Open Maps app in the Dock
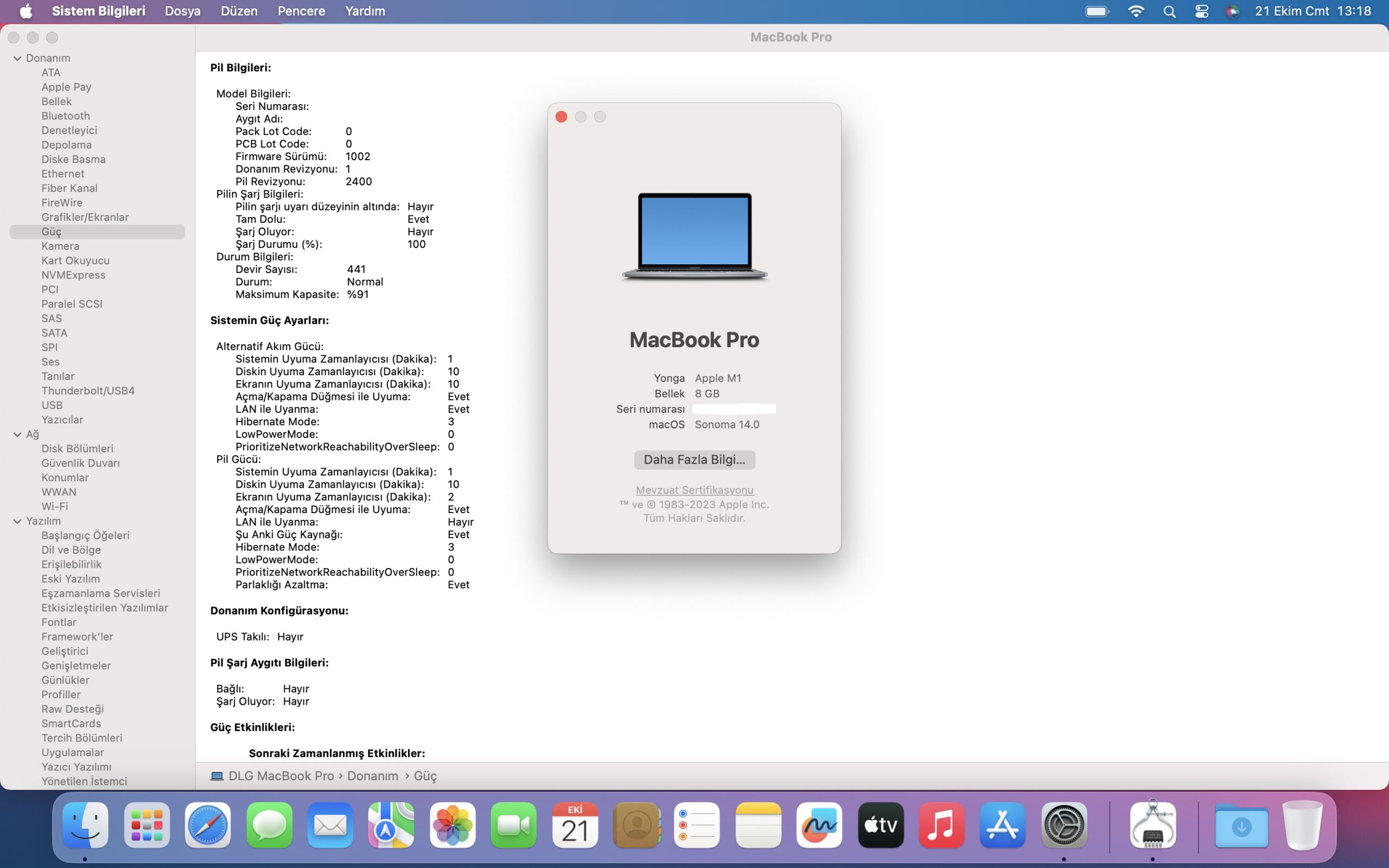Screen dimensions: 1389x868 coord(391,826)
